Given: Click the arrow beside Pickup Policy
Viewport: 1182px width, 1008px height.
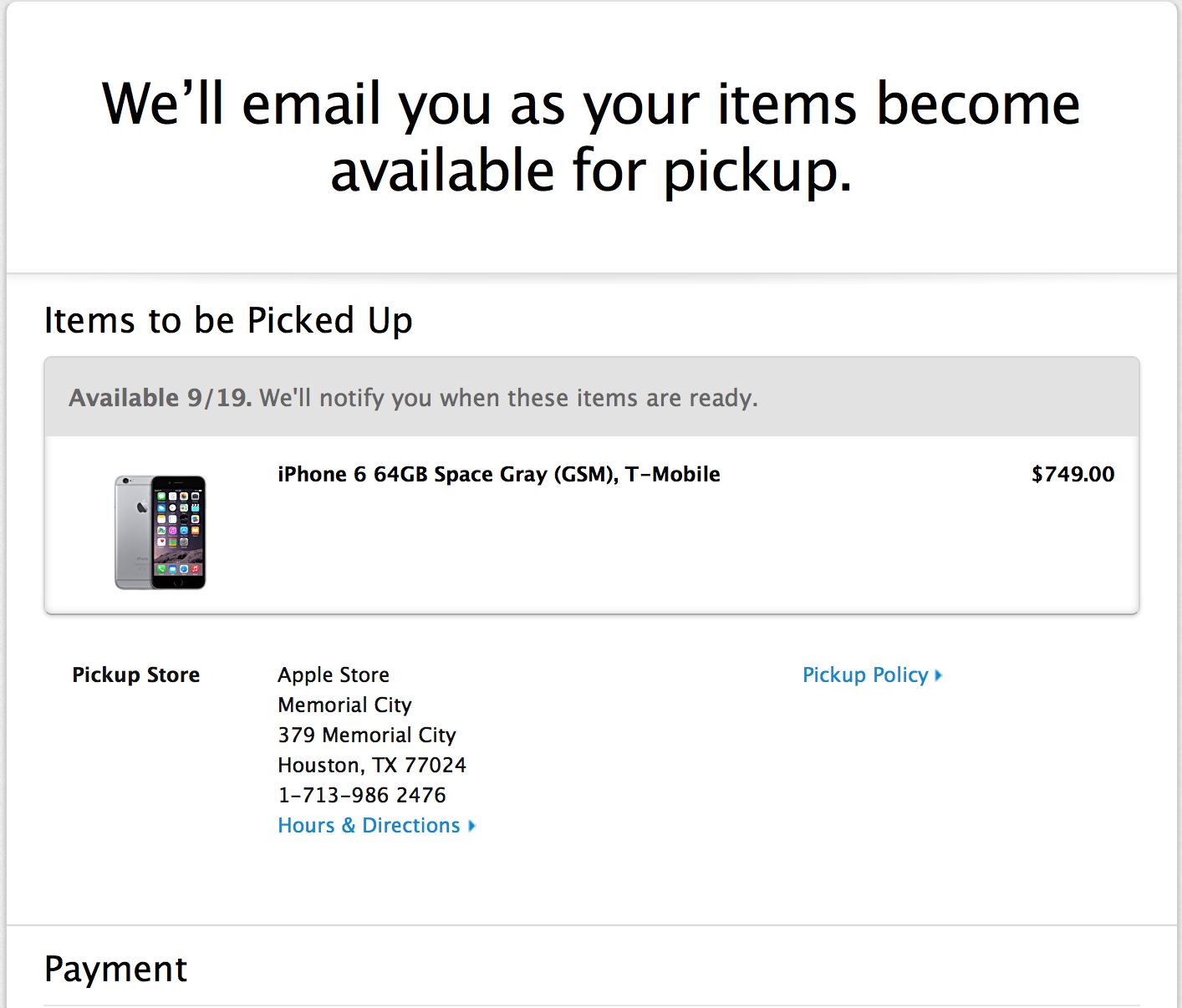Looking at the screenshot, I should 939,675.
